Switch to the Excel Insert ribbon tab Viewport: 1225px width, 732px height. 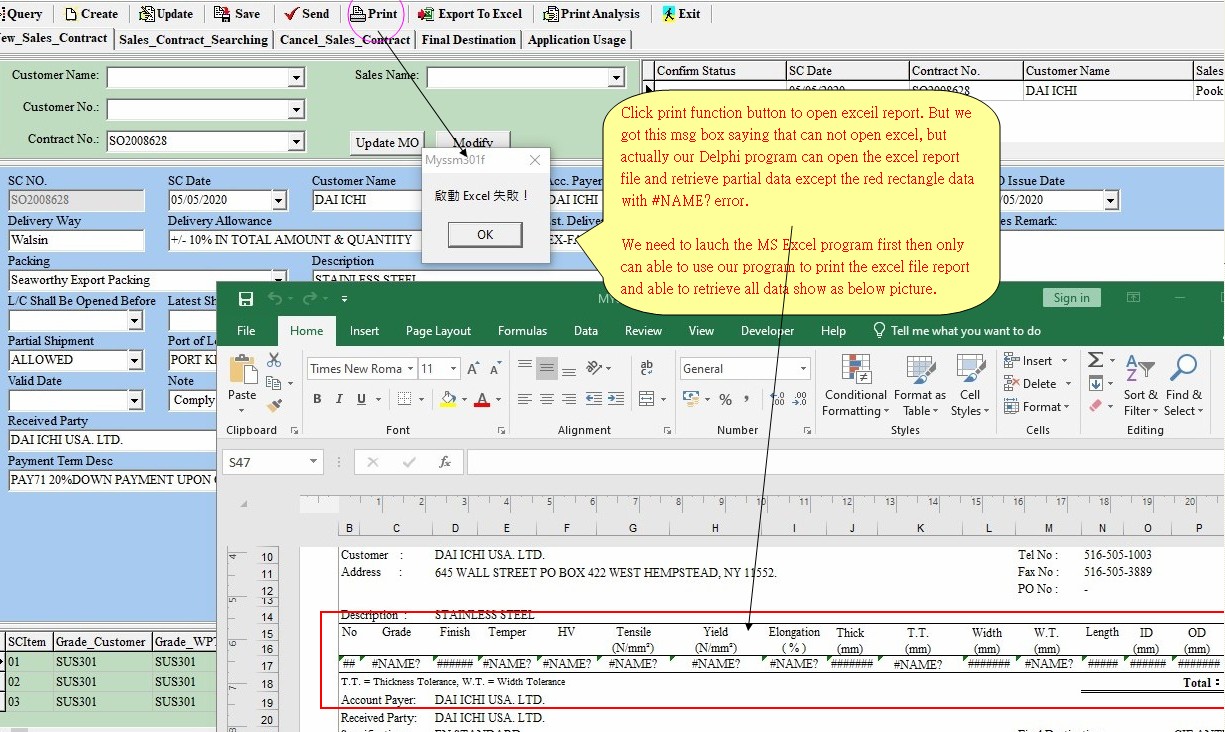coord(364,331)
